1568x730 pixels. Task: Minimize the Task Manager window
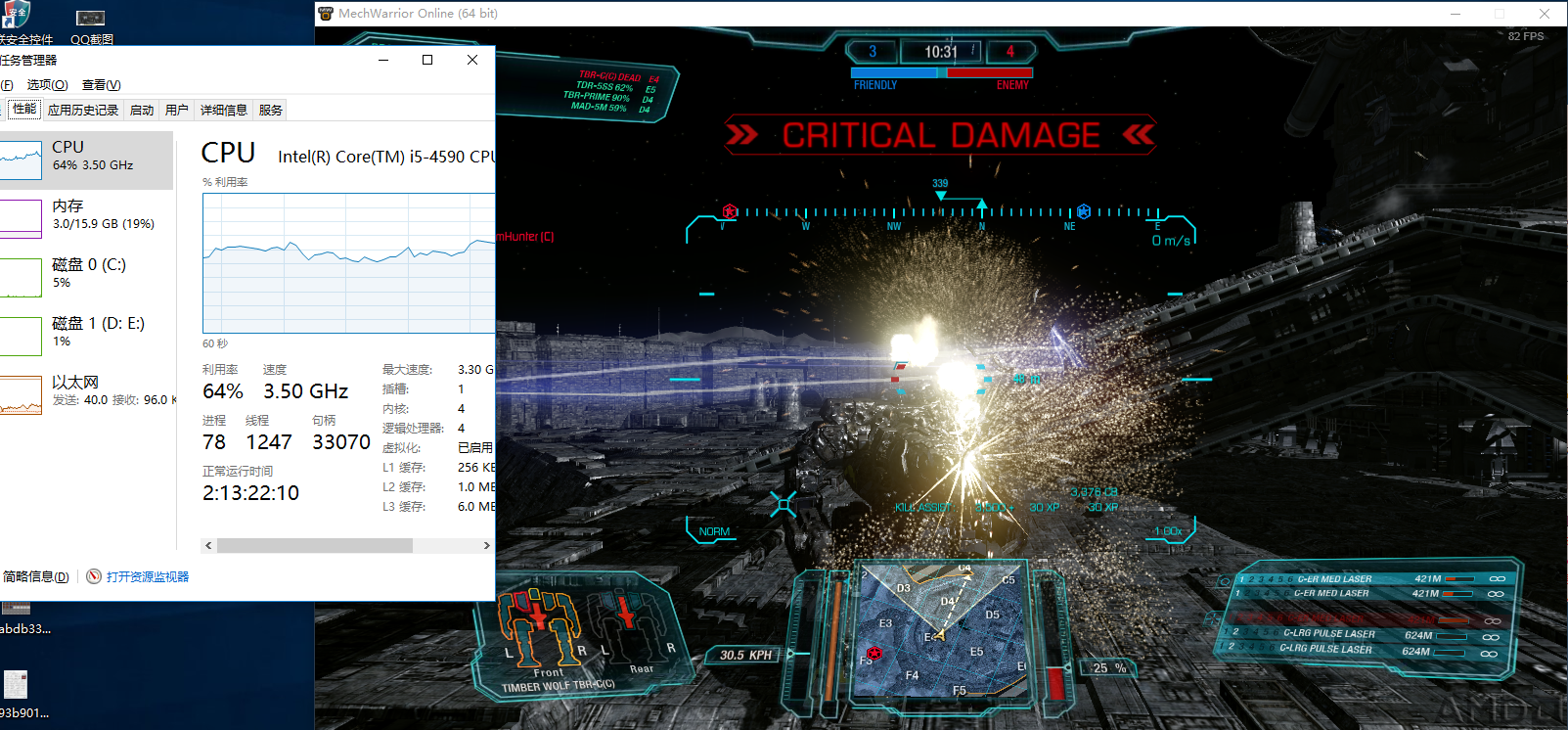point(383,60)
